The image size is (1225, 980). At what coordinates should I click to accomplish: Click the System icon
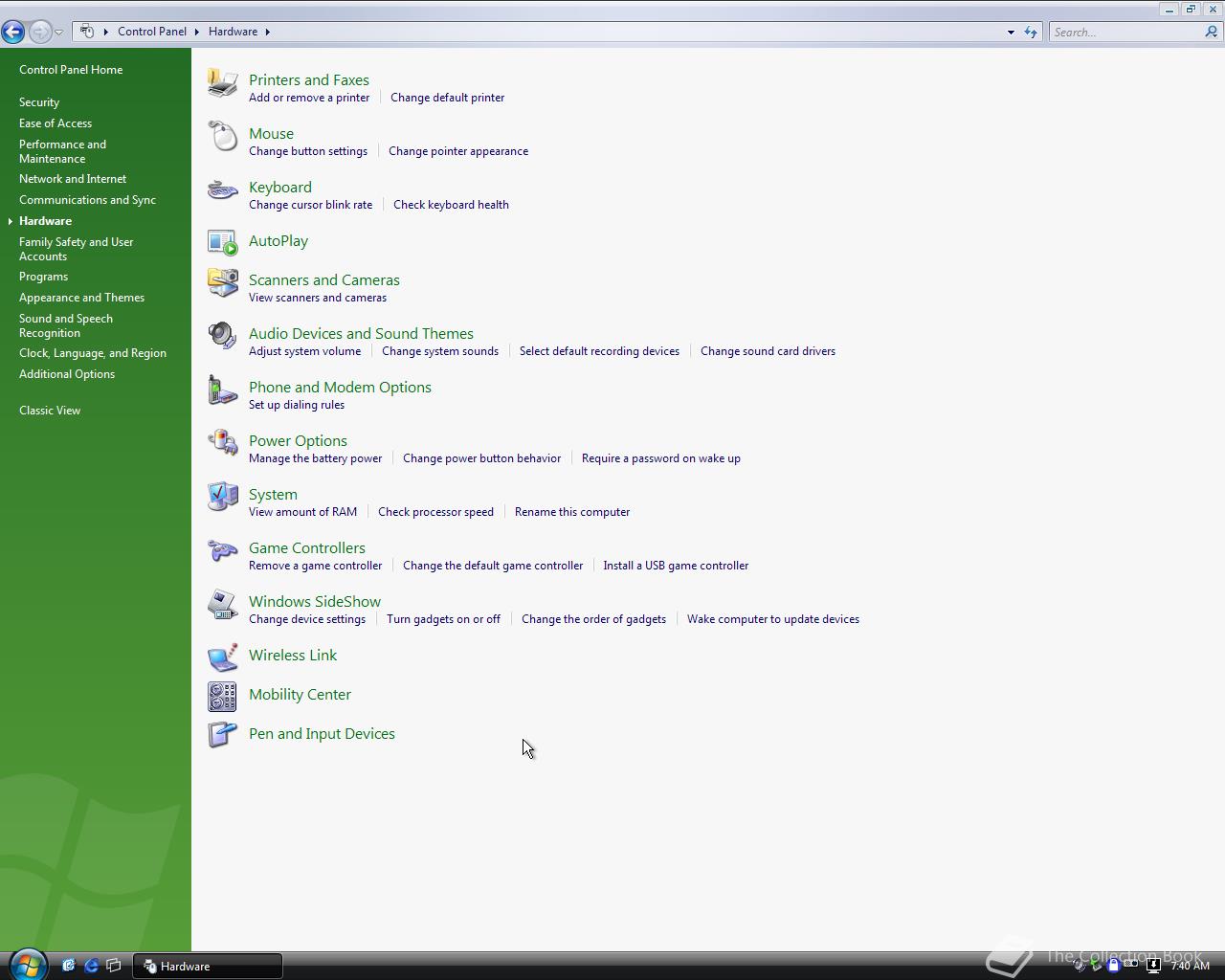[x=223, y=498]
